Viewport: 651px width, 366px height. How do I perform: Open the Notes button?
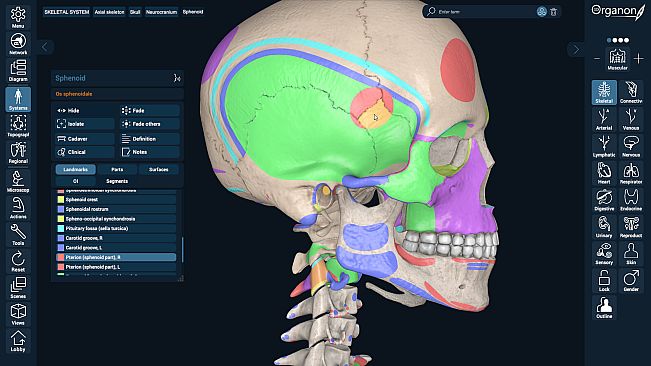(150, 152)
